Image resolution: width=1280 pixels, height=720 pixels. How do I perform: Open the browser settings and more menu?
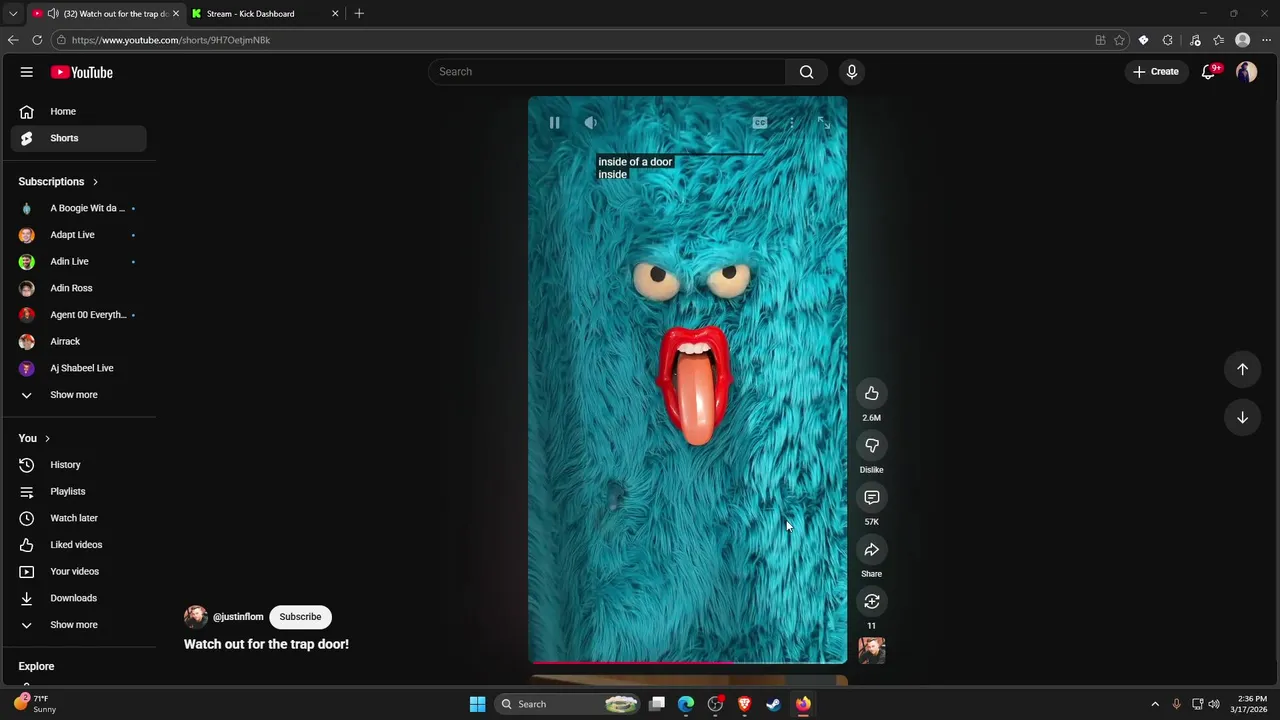tap(1267, 40)
